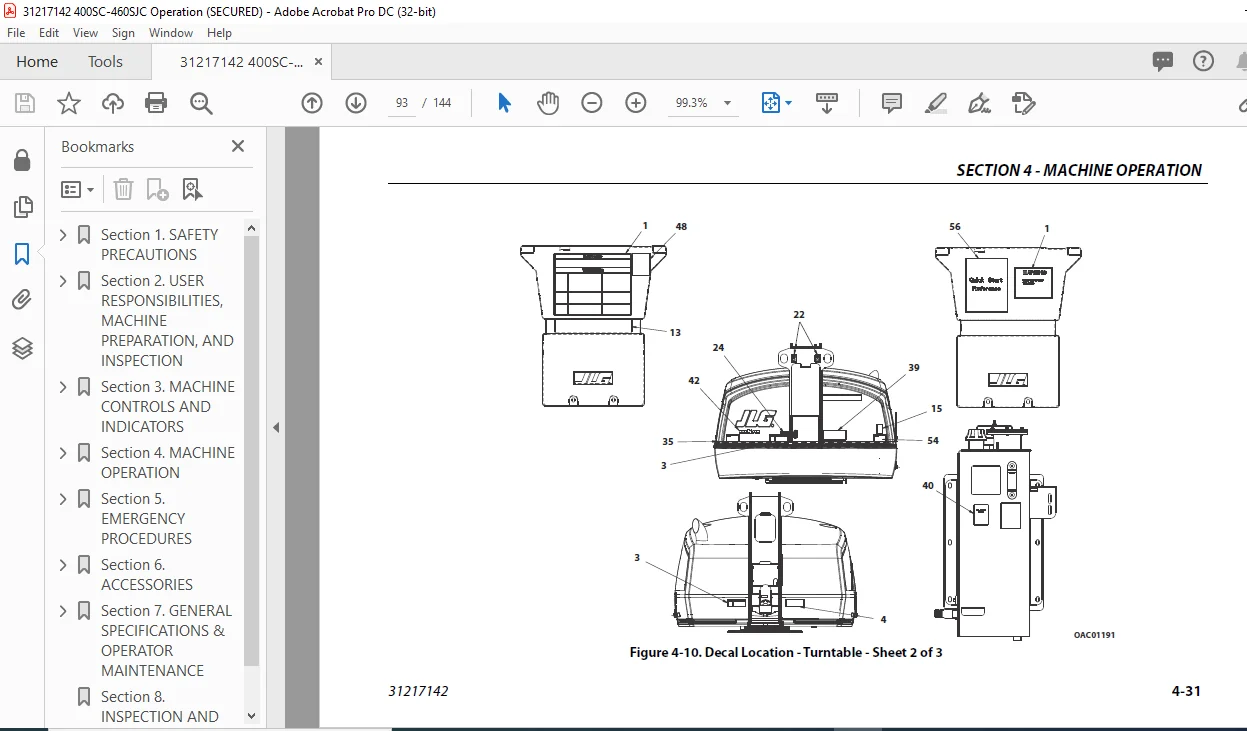Screen dimensions: 1247x731
Task: Open Help via the question mark icon
Action: point(1204,61)
